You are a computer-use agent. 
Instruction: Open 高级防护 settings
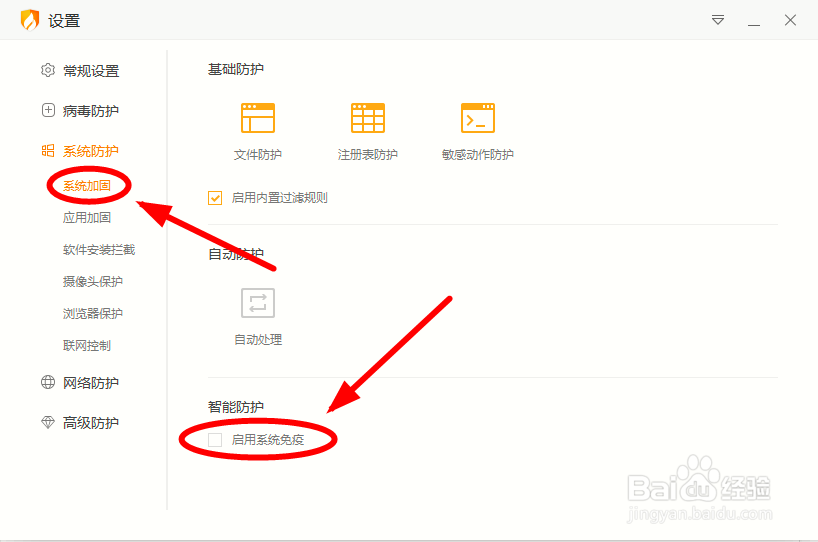pyautogui.click(x=91, y=423)
